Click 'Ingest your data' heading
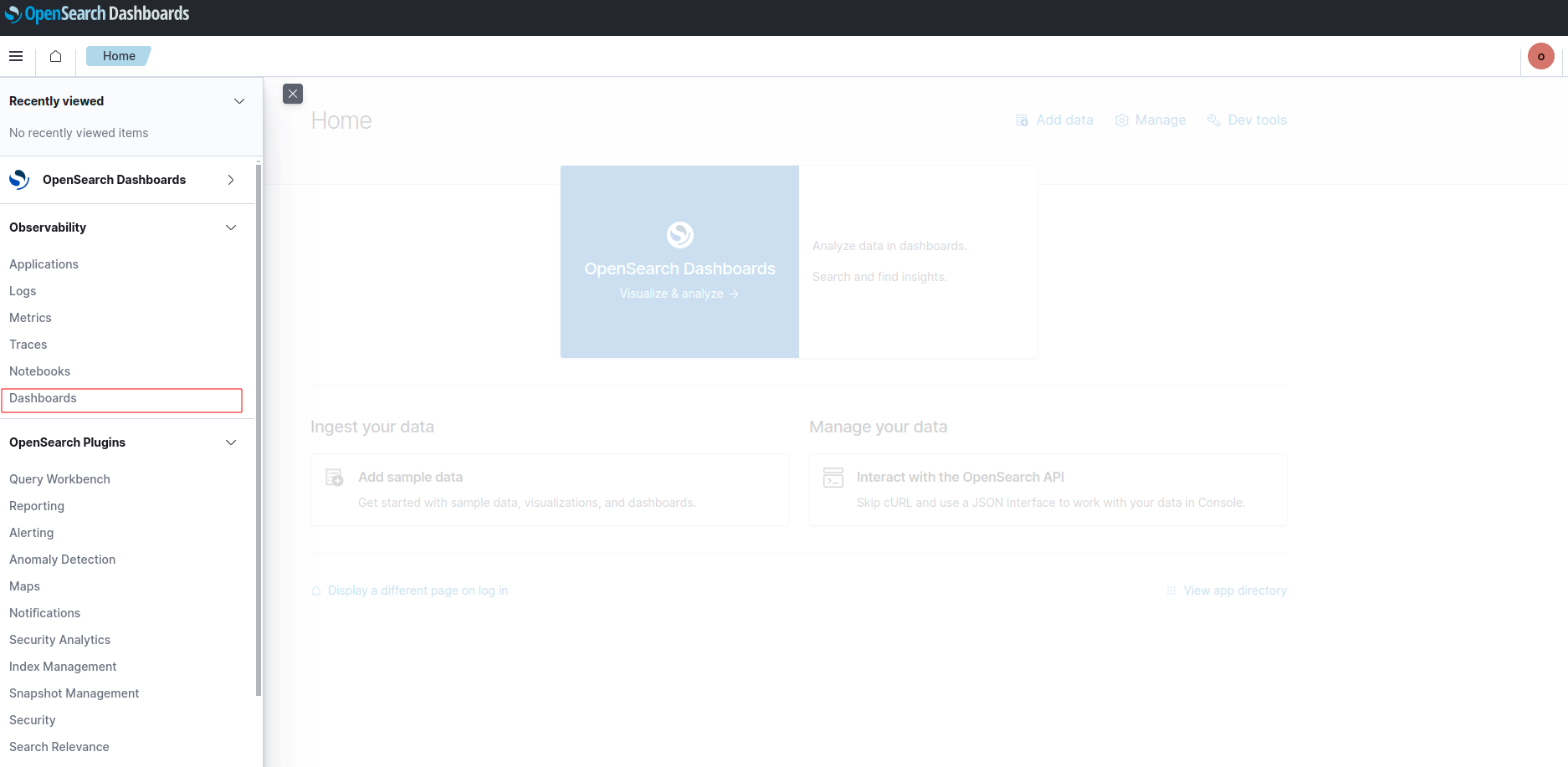The image size is (1568, 767). (x=372, y=427)
